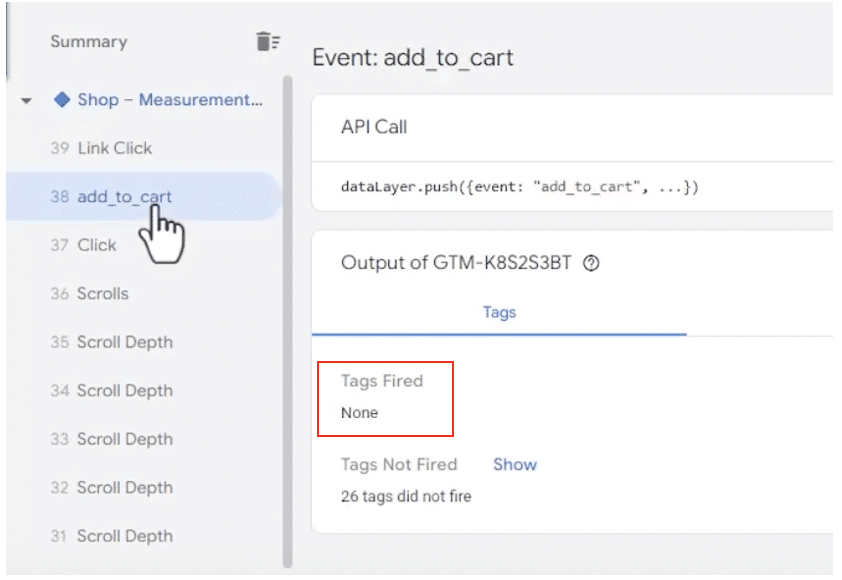Image resolution: width=842 pixels, height=580 pixels.
Task: Select event 38 add_to_cart
Action: pyautogui.click(x=120, y=197)
